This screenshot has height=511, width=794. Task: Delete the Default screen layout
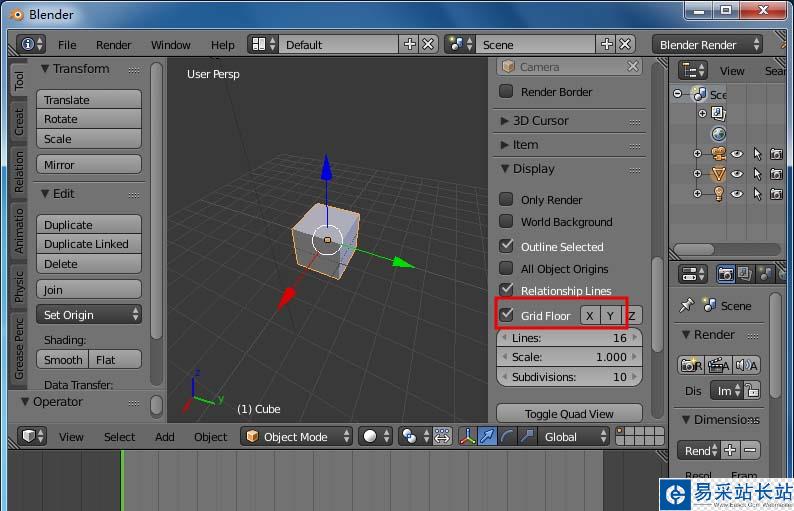[428, 45]
